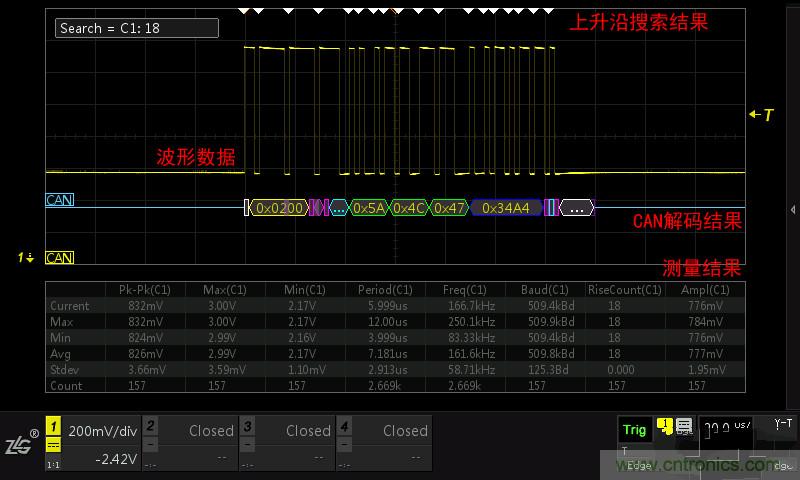This screenshot has height=480, width=800.
Task: Open the Trig trigger menu
Action: [634, 430]
